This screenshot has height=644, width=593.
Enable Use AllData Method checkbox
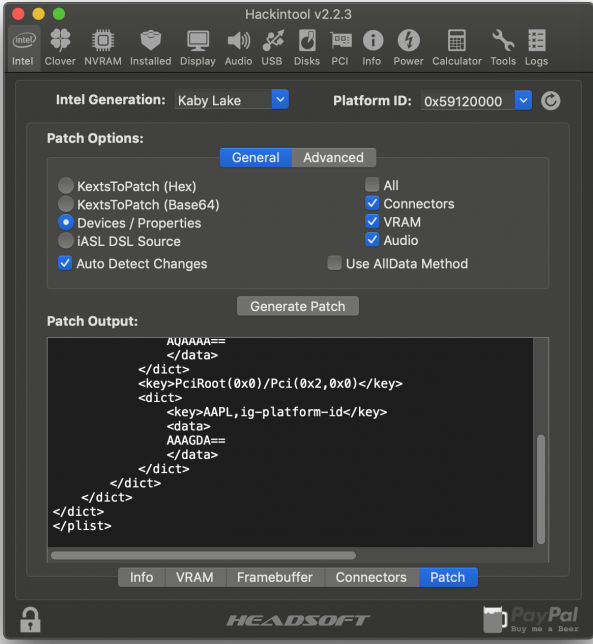point(334,263)
